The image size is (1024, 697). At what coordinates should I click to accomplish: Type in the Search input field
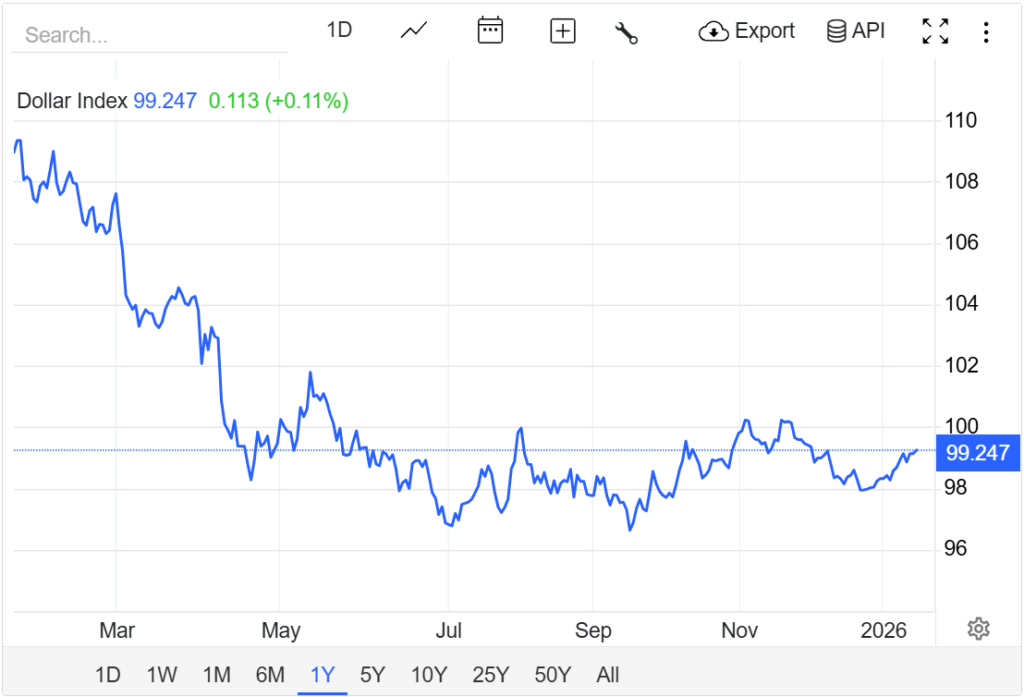pyautogui.click(x=150, y=36)
